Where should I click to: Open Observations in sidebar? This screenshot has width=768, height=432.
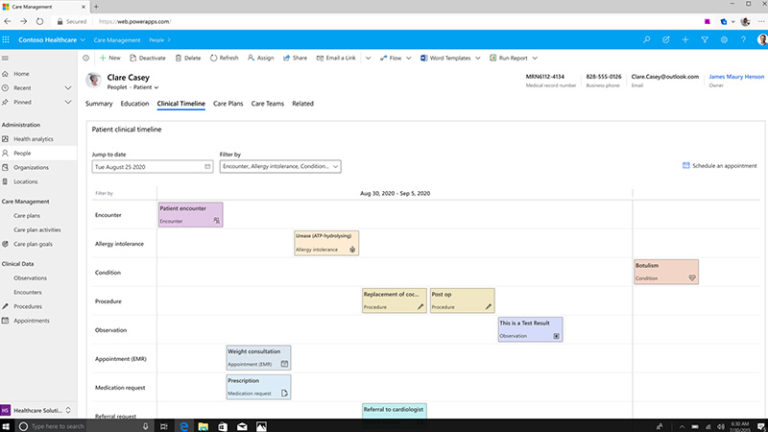[x=30, y=278]
